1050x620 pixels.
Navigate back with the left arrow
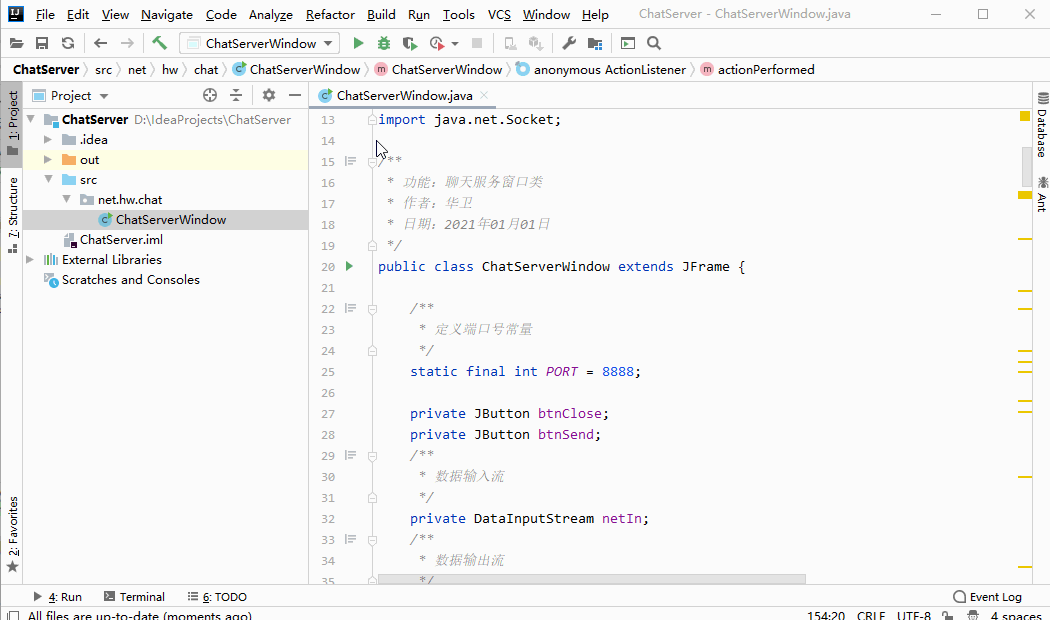pos(100,44)
